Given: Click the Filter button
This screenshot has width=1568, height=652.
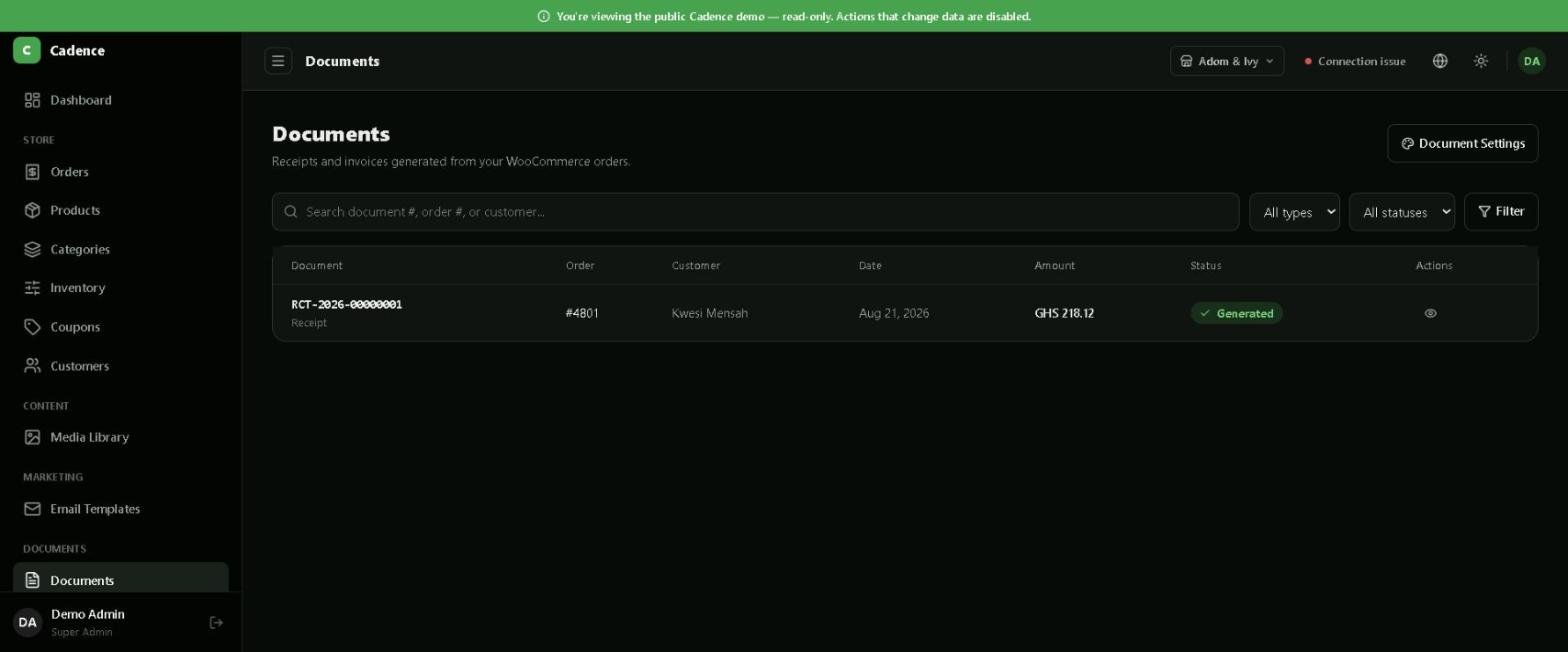Looking at the screenshot, I should pos(1501,212).
